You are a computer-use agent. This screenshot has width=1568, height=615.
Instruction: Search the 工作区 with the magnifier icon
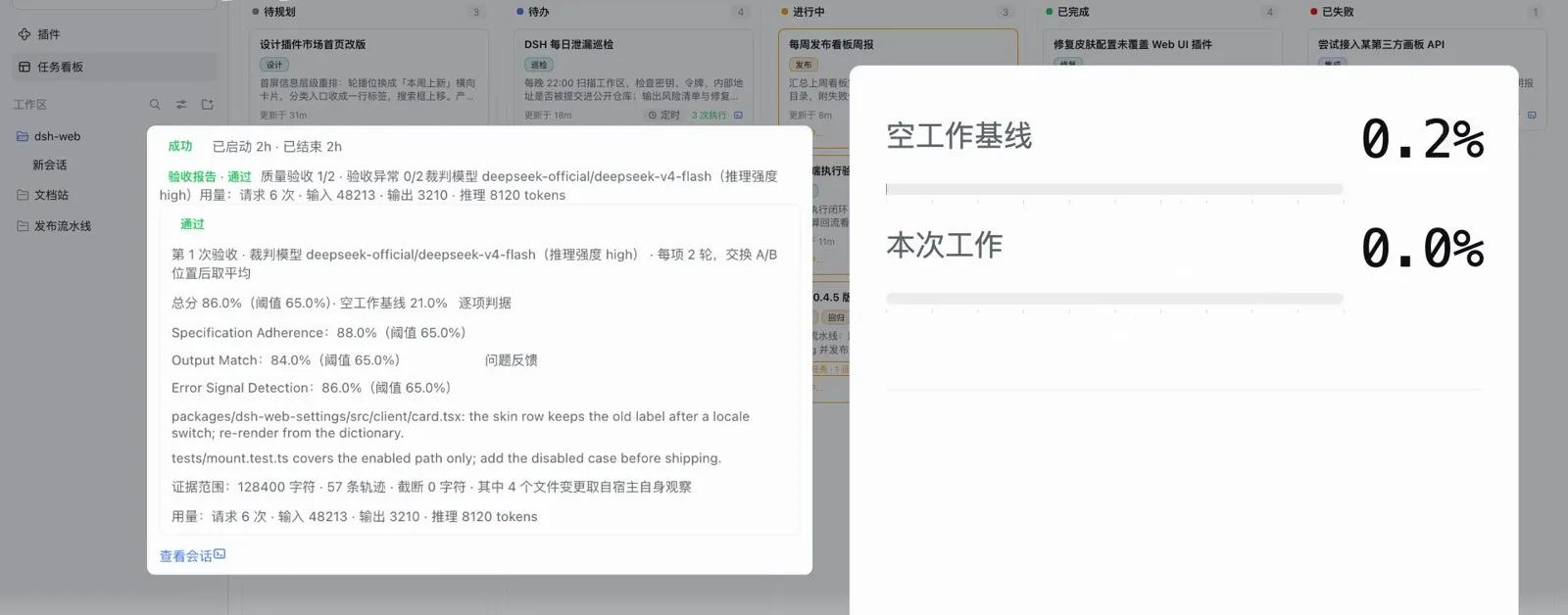point(155,104)
